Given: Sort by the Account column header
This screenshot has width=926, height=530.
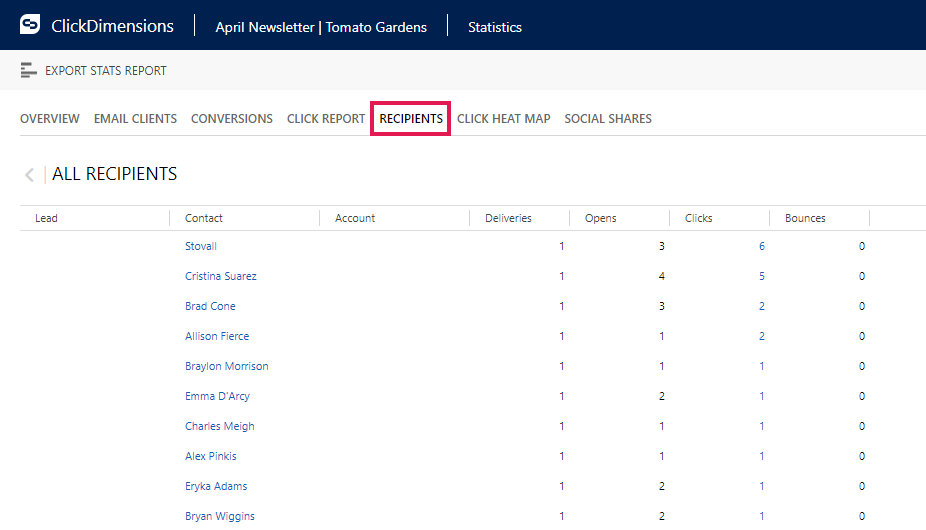Looking at the screenshot, I should point(355,218).
